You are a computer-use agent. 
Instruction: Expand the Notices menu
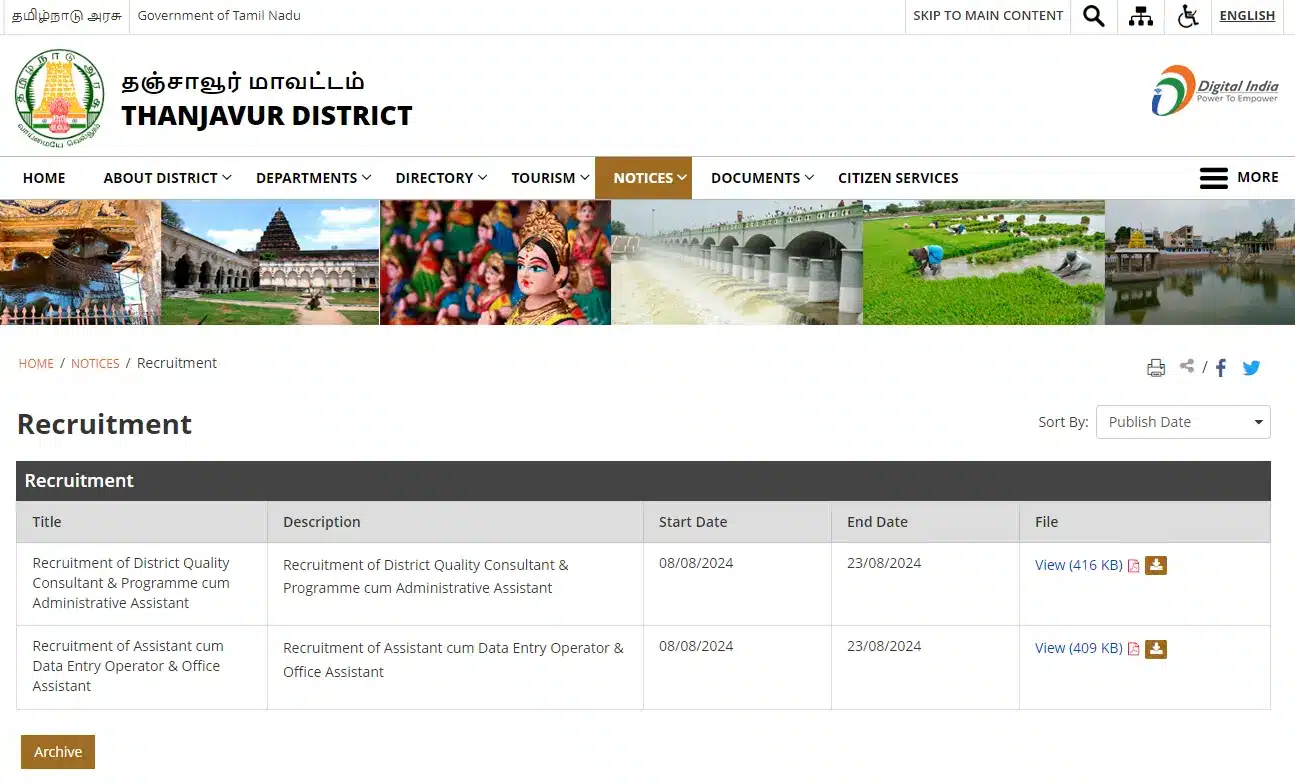(x=643, y=178)
